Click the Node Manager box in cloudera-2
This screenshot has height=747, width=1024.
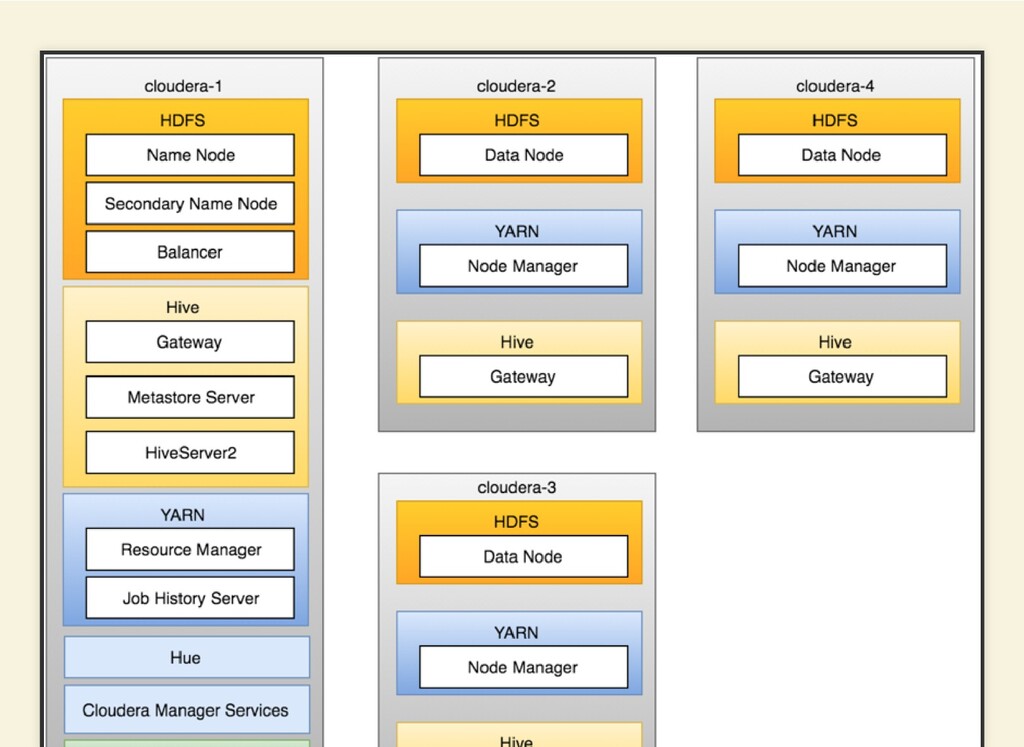click(524, 266)
